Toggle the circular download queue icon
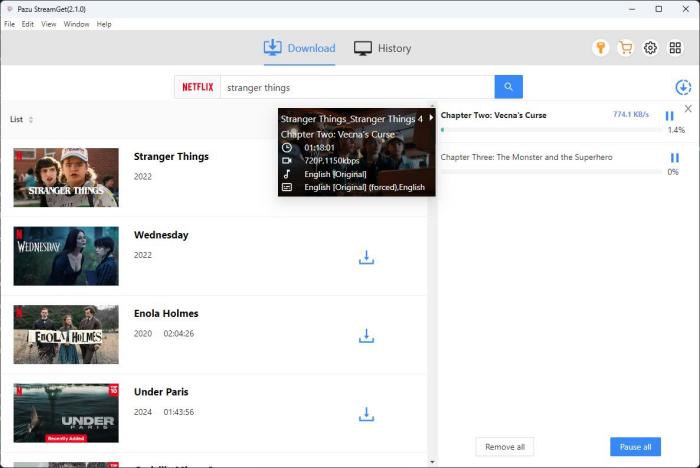The image size is (700, 468). (x=683, y=87)
